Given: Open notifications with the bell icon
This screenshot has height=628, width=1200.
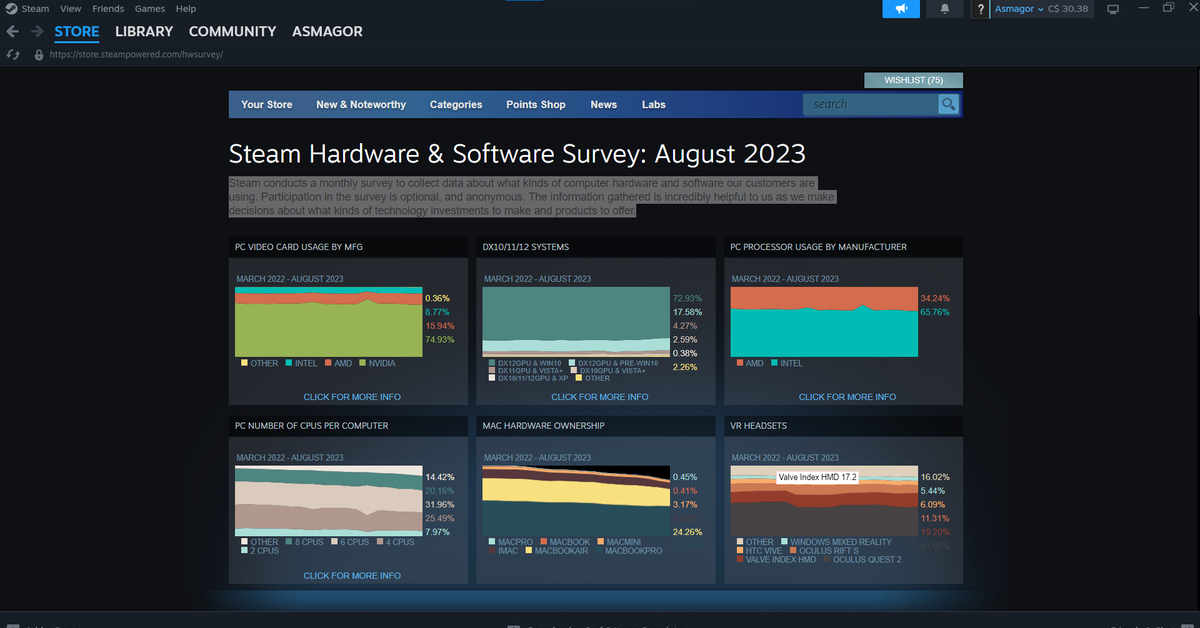Looking at the screenshot, I should coord(945,9).
